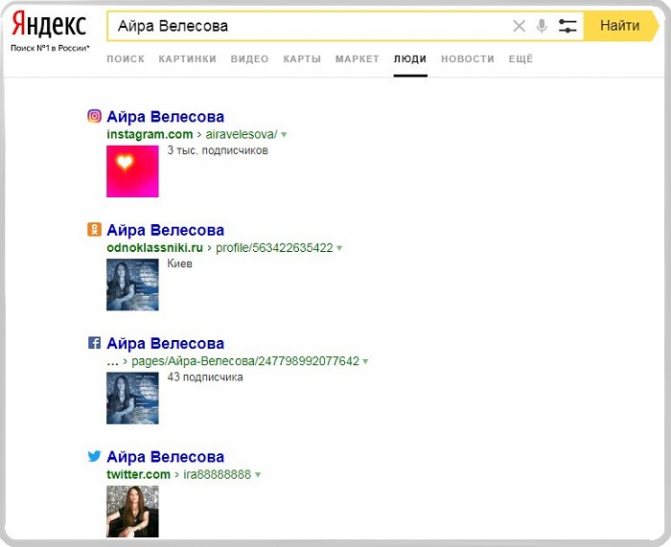The width and height of the screenshot is (671, 547).
Task: Switch to the Видео tab
Action: click(249, 59)
